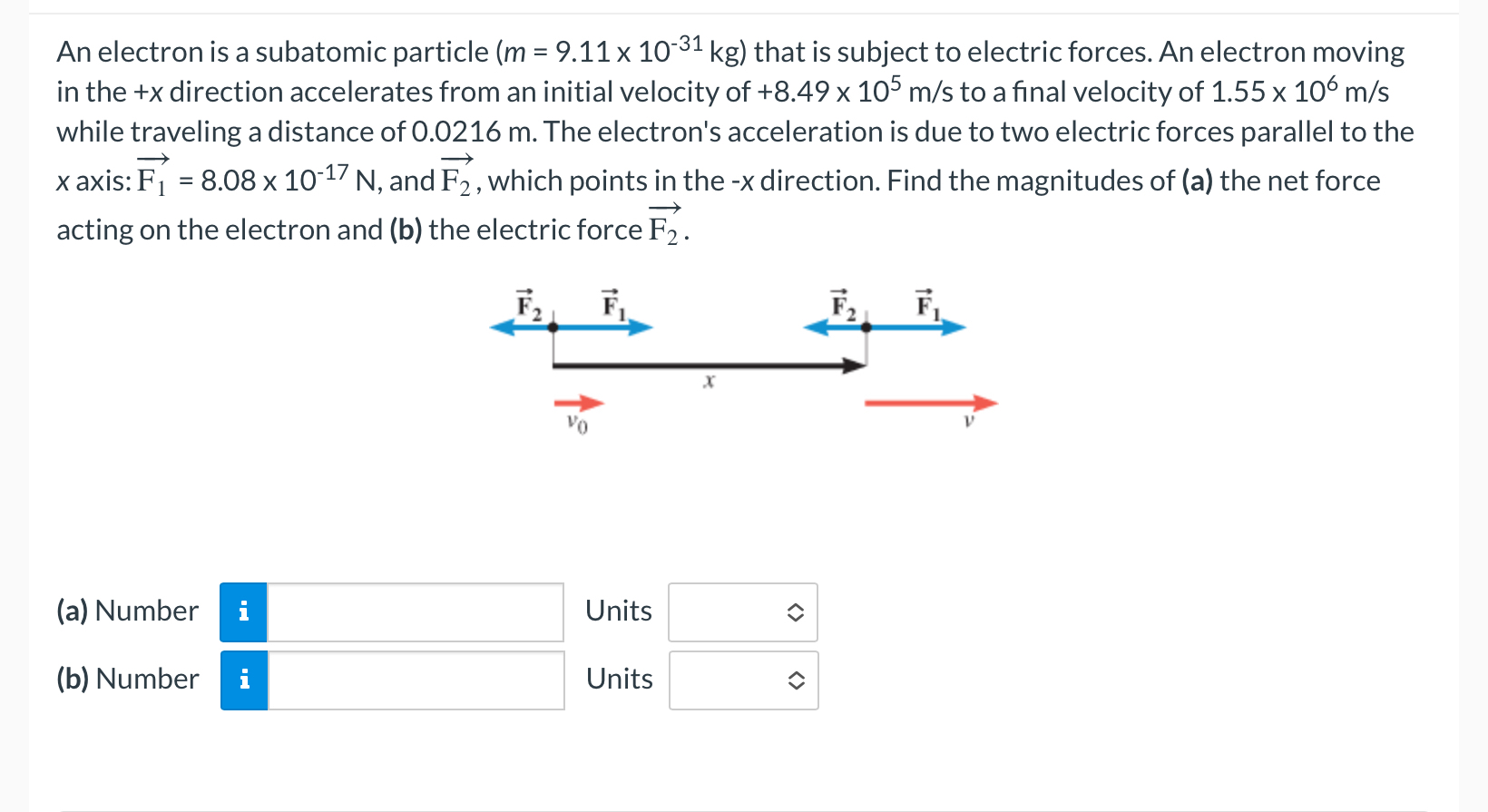
Task: Click the chevron in the part (a) Units selector
Action: [794, 612]
